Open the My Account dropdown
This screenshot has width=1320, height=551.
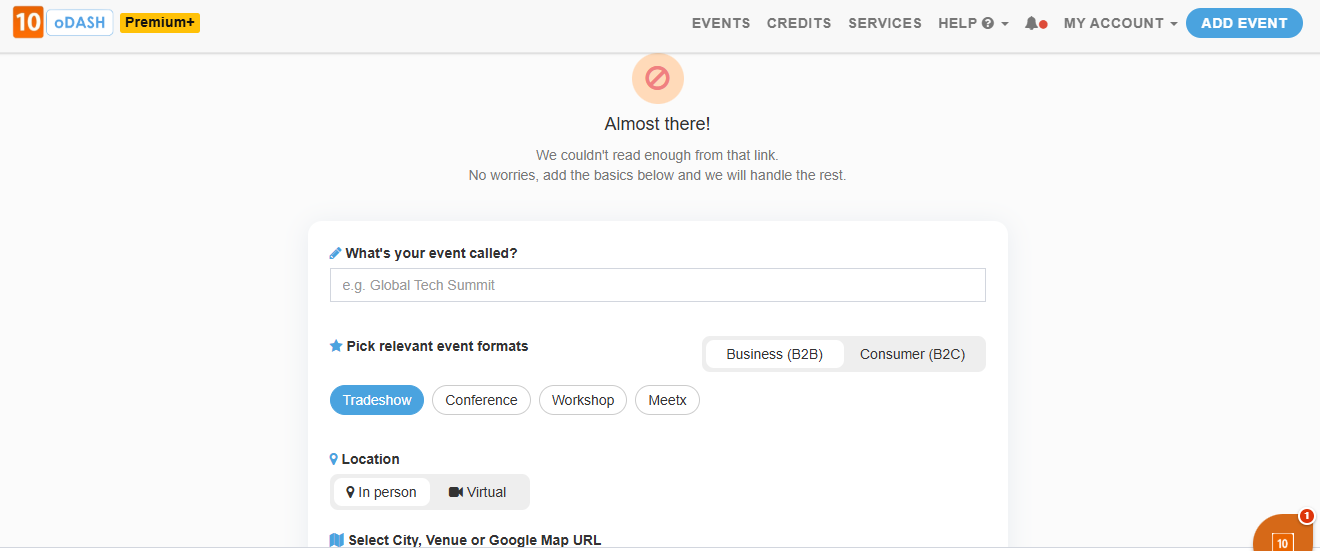tap(1120, 23)
